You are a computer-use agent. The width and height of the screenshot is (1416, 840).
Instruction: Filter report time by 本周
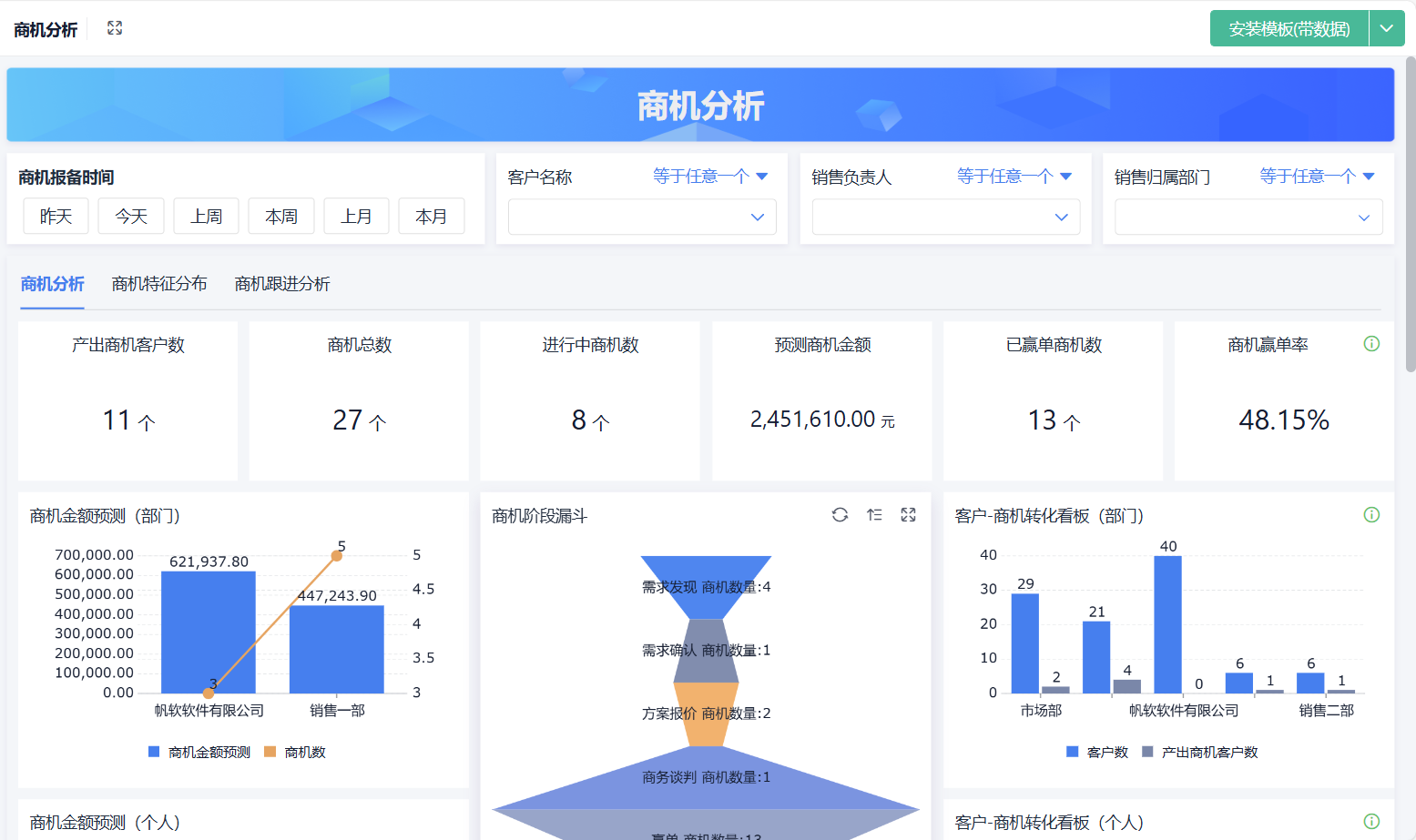(x=281, y=217)
